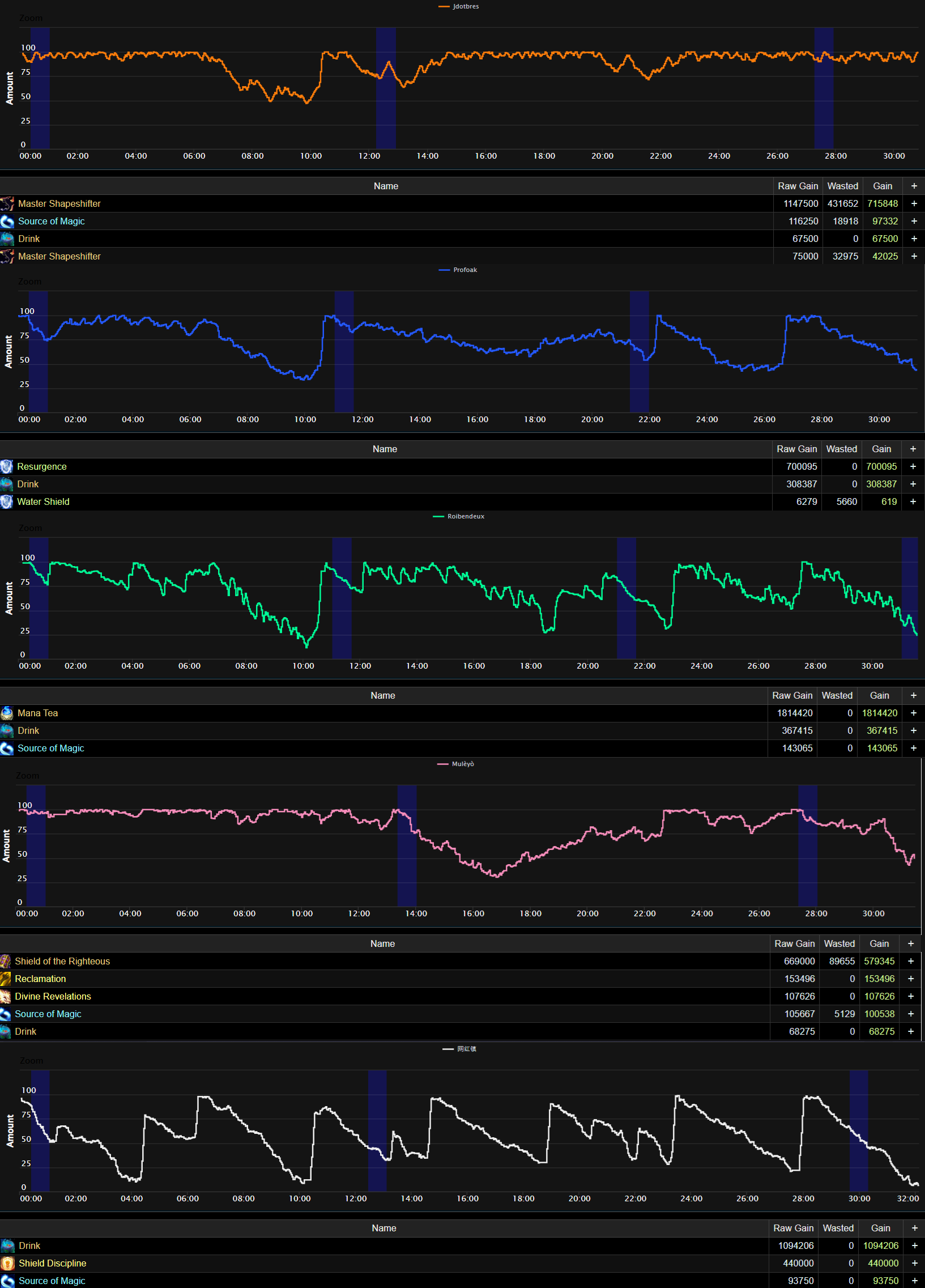Click the header plus above the Mana Tea row
Viewport: 925px width, 1288px height.
[x=913, y=695]
